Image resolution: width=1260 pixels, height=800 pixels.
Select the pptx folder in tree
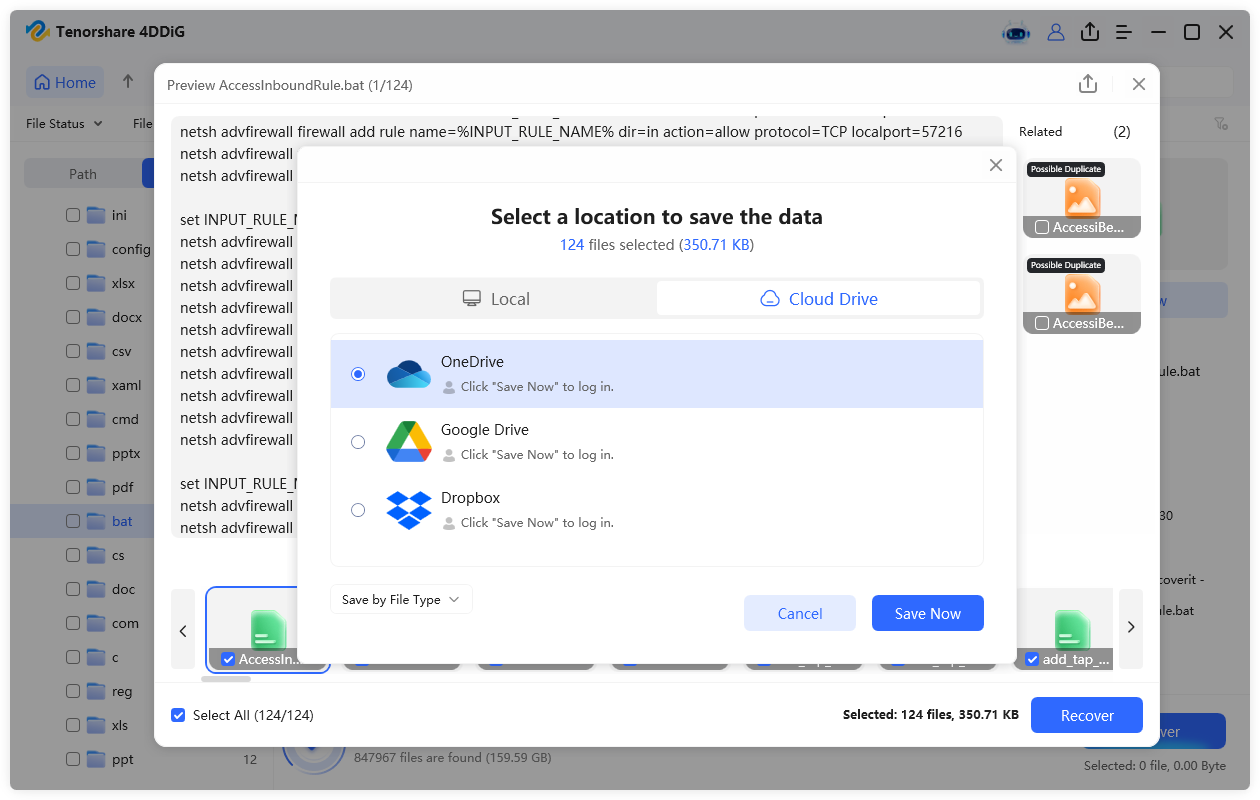(126, 453)
